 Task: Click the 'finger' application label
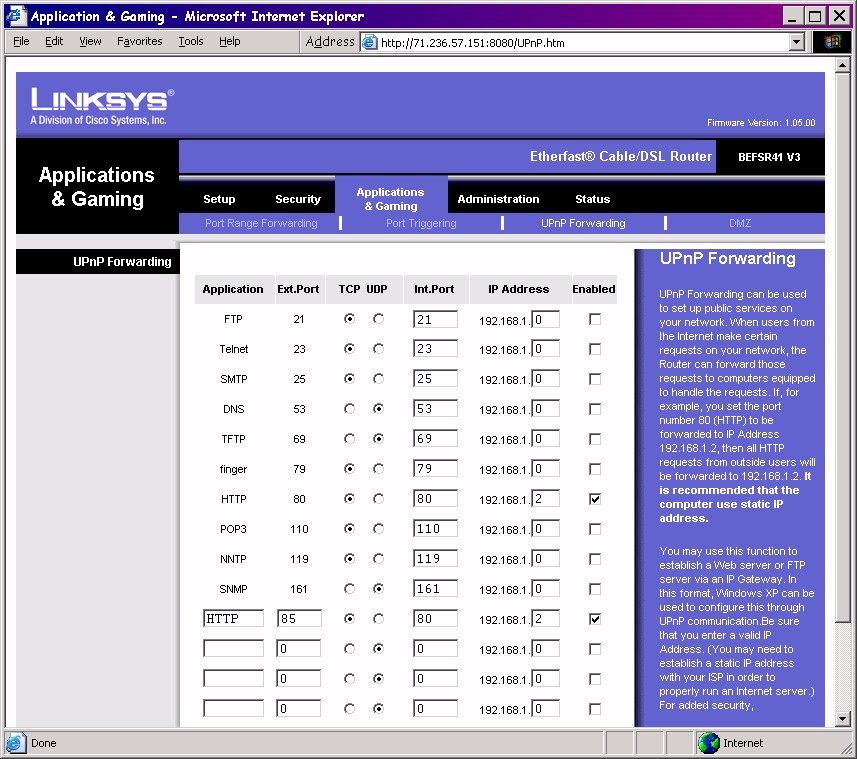pos(233,469)
